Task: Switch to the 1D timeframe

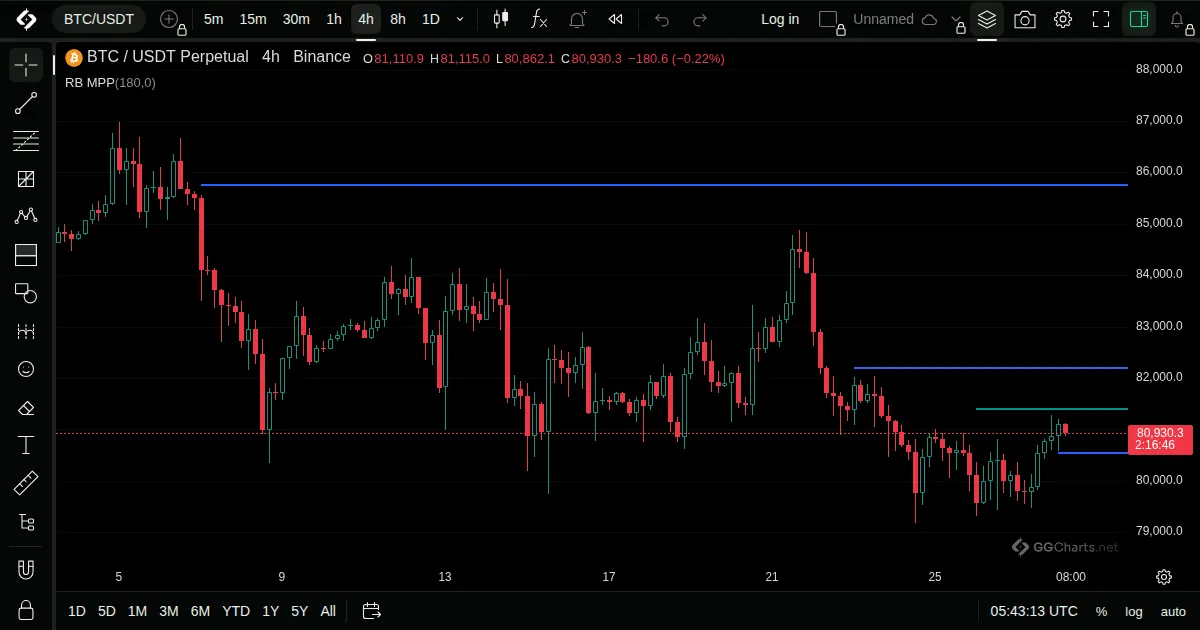Action: click(430, 19)
